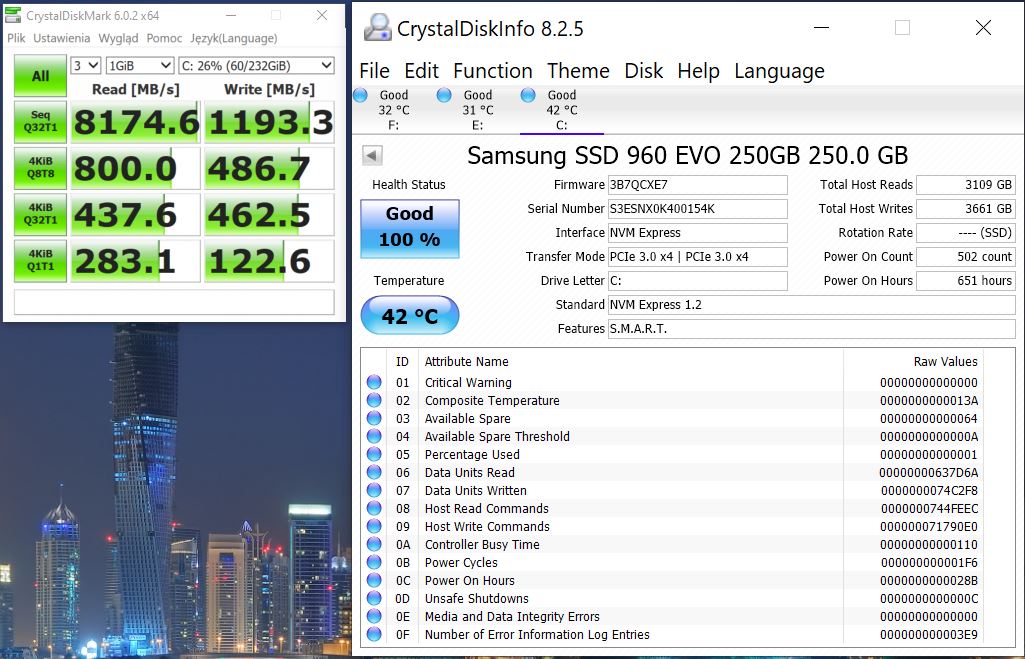
Task: Click status orb for Data Units Written row
Action: [374, 490]
